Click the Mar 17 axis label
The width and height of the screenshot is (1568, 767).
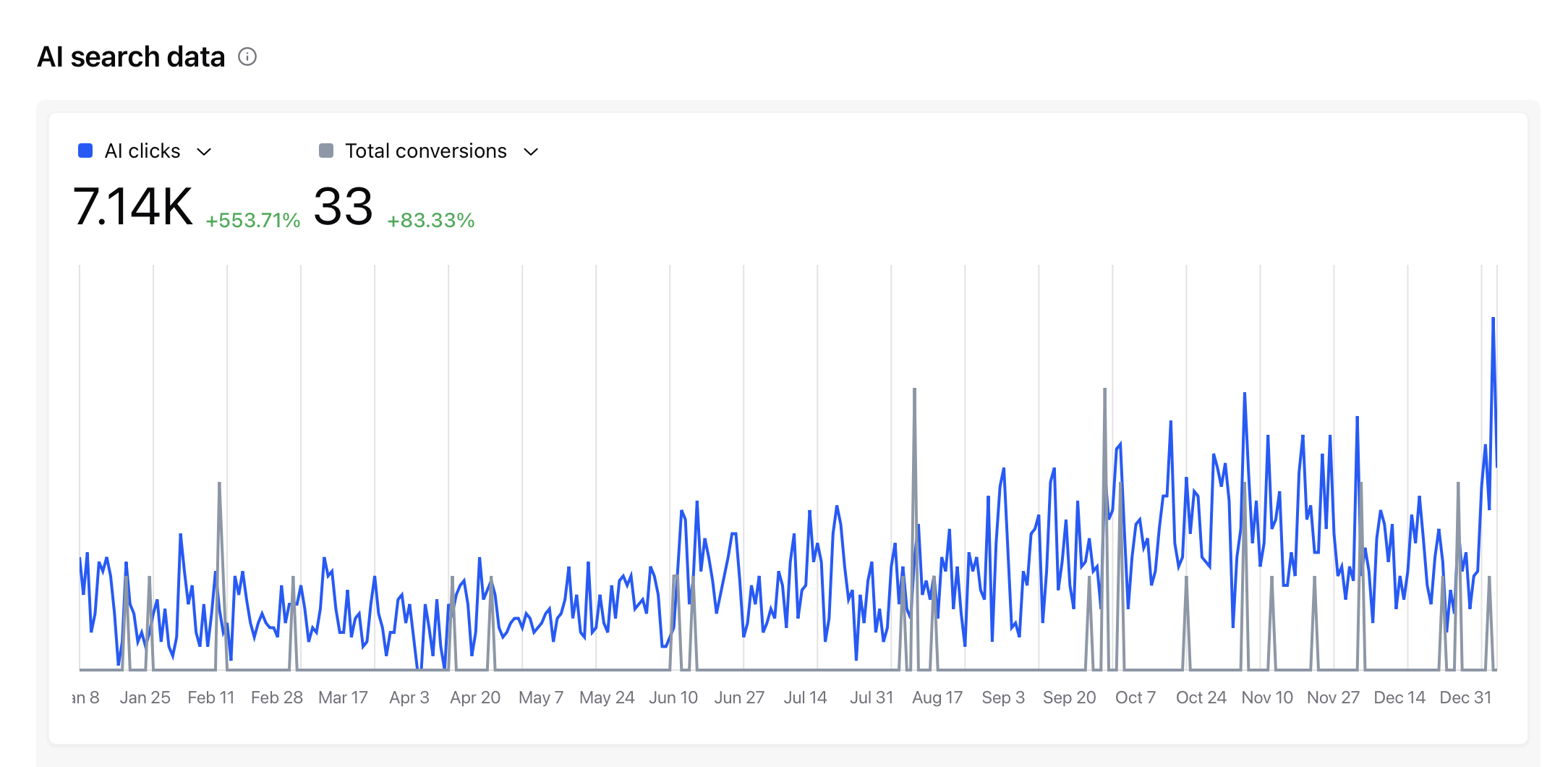344,698
